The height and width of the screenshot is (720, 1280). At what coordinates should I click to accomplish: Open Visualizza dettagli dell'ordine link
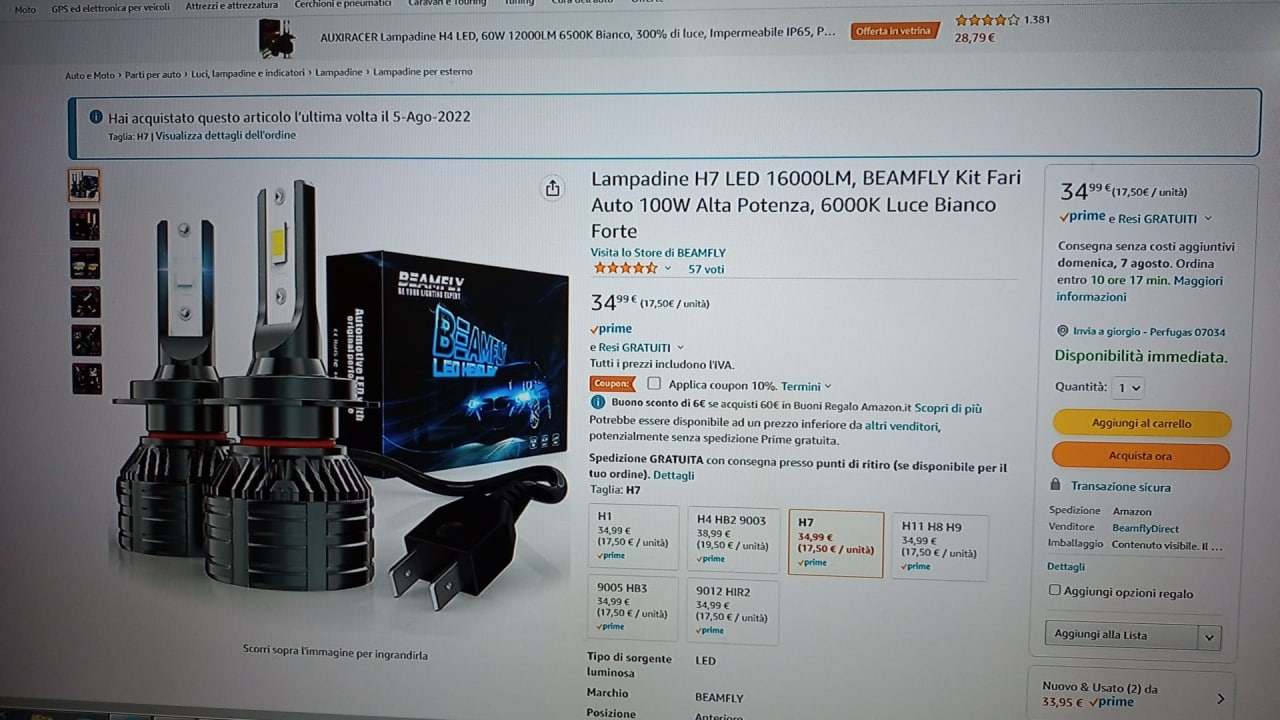tap(226, 135)
